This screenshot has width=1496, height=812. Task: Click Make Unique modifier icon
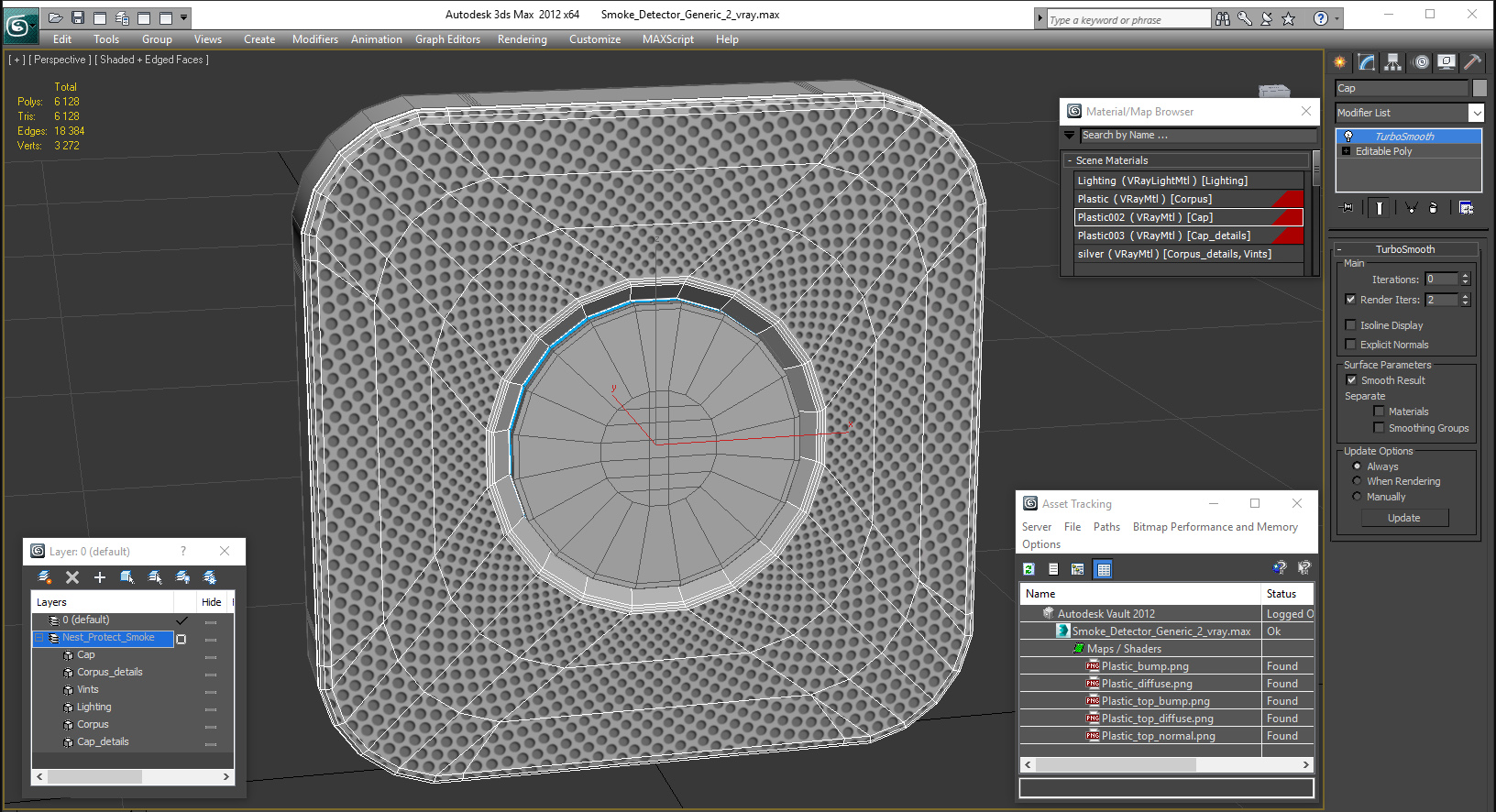tap(1412, 208)
